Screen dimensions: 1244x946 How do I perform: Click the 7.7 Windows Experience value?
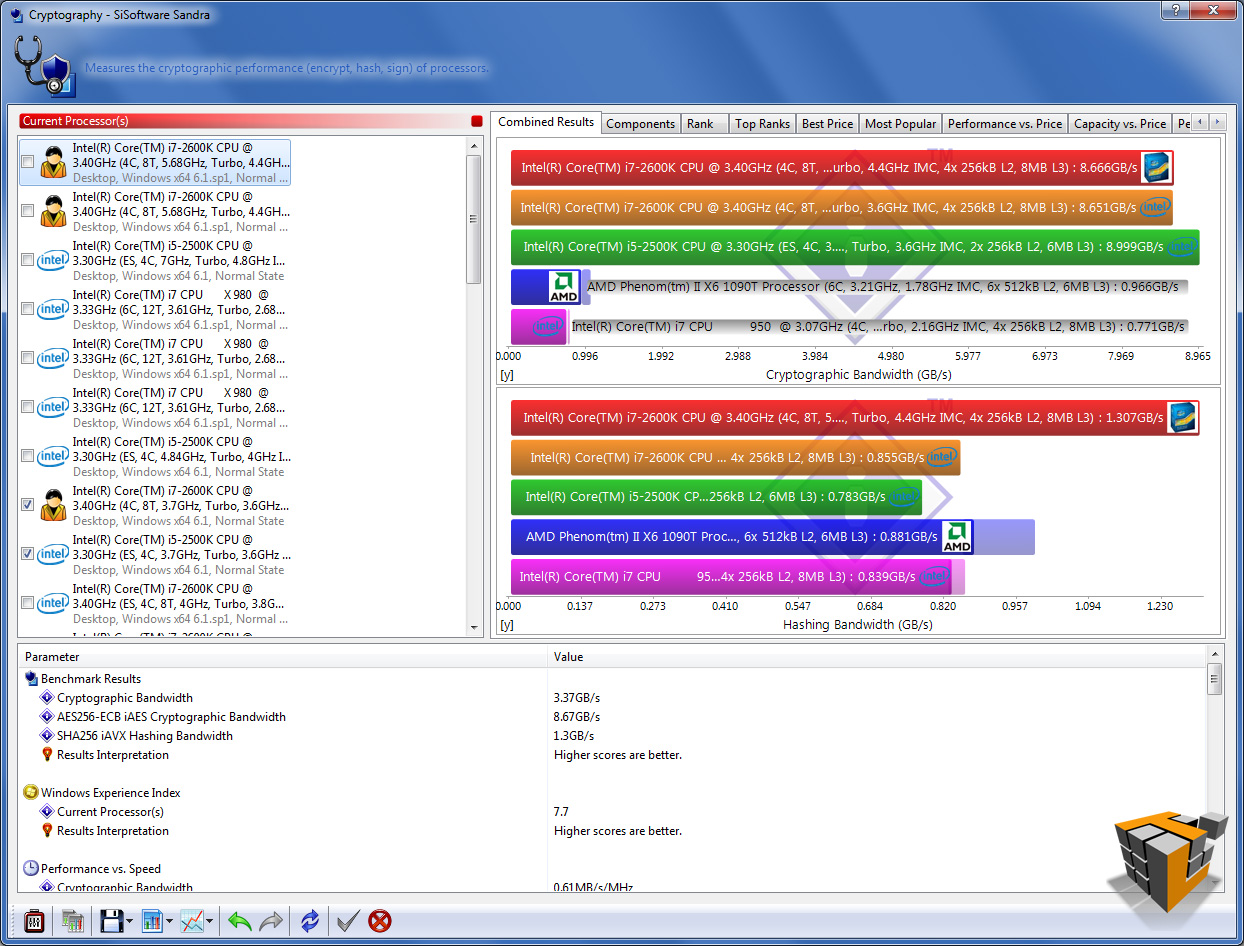561,812
